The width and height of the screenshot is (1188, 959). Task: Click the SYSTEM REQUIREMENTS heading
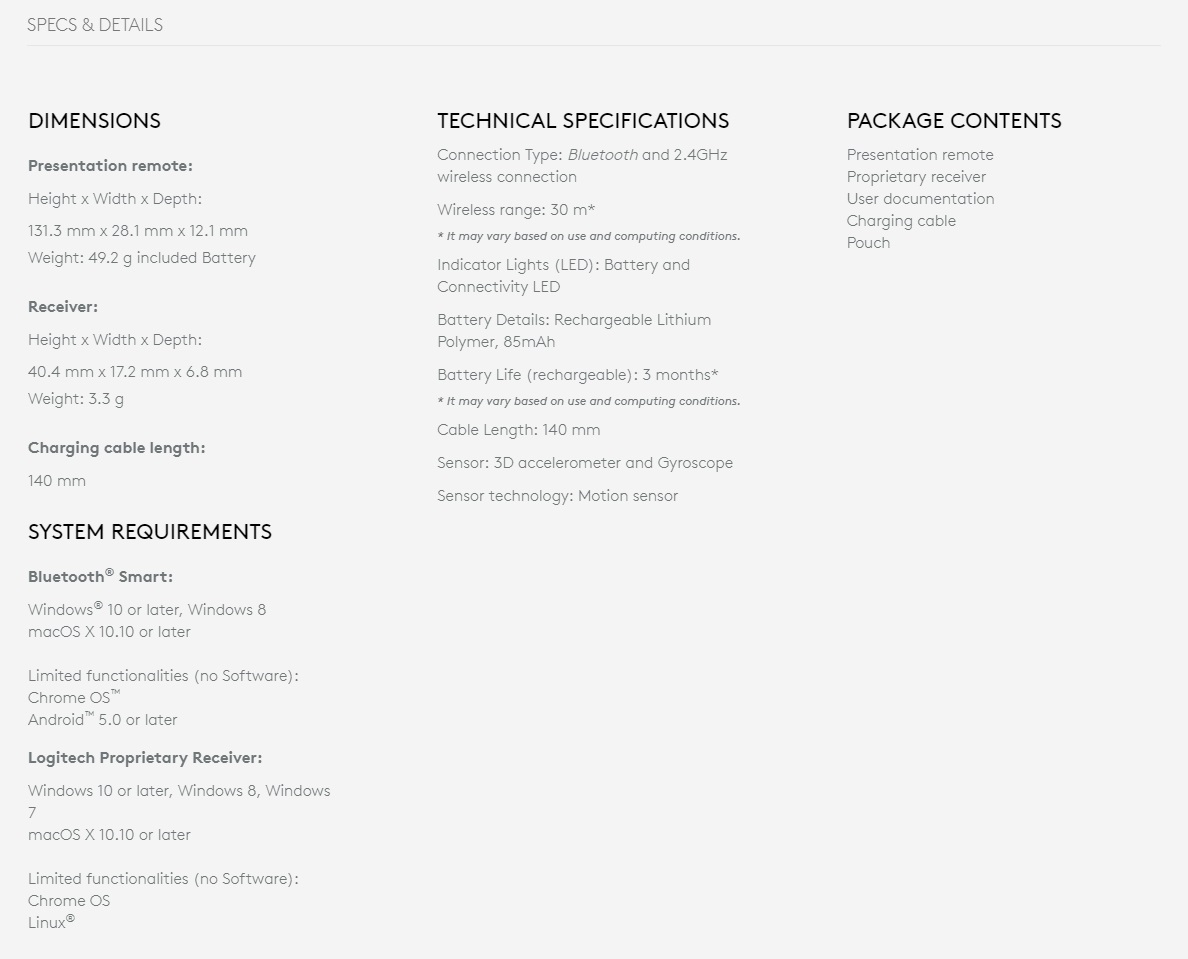click(150, 532)
